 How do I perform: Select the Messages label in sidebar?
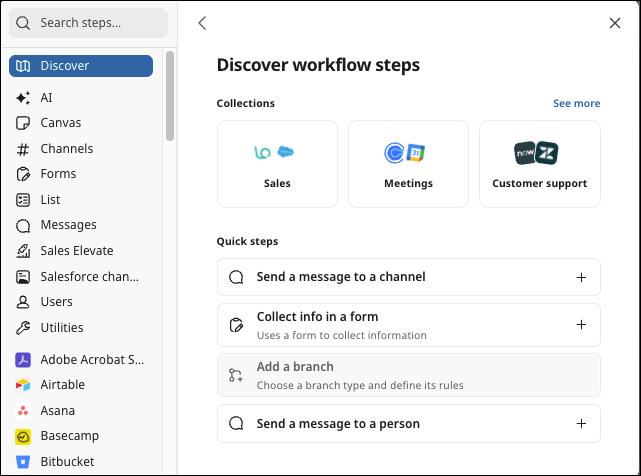68,225
